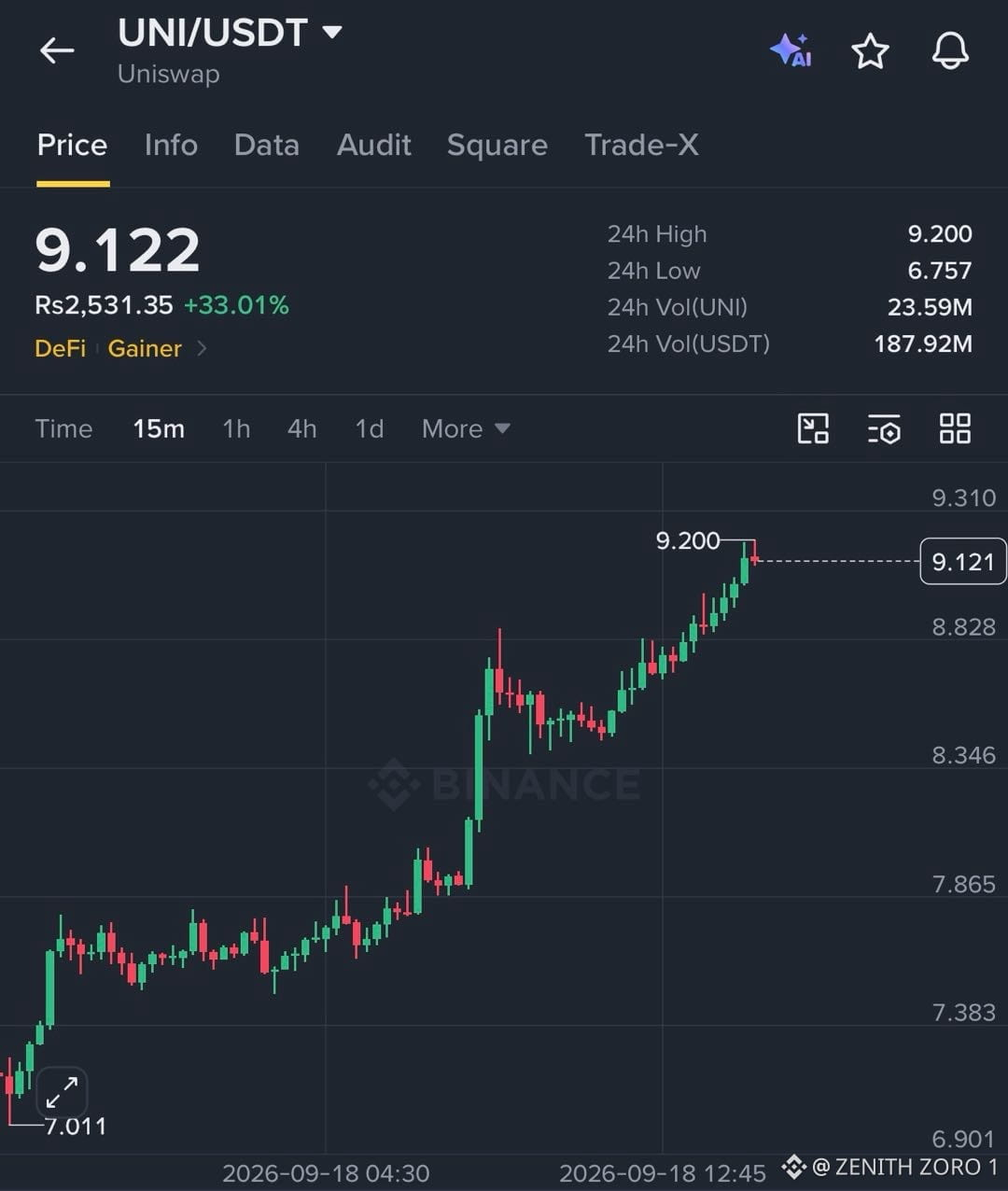Open the Gainer tag link
This screenshot has height=1191, width=1008.
tap(145, 348)
